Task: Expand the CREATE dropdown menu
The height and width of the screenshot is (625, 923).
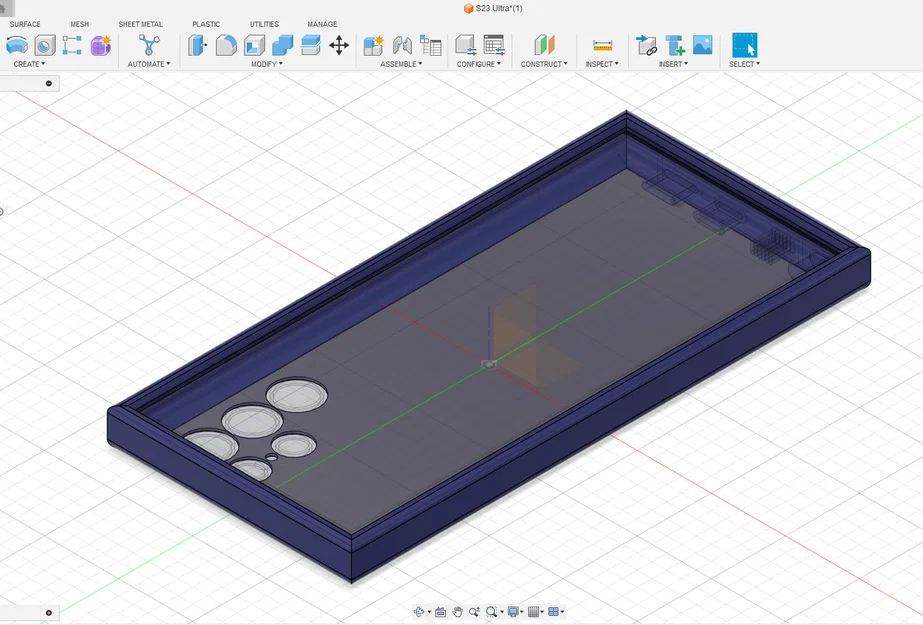Action: tap(29, 64)
